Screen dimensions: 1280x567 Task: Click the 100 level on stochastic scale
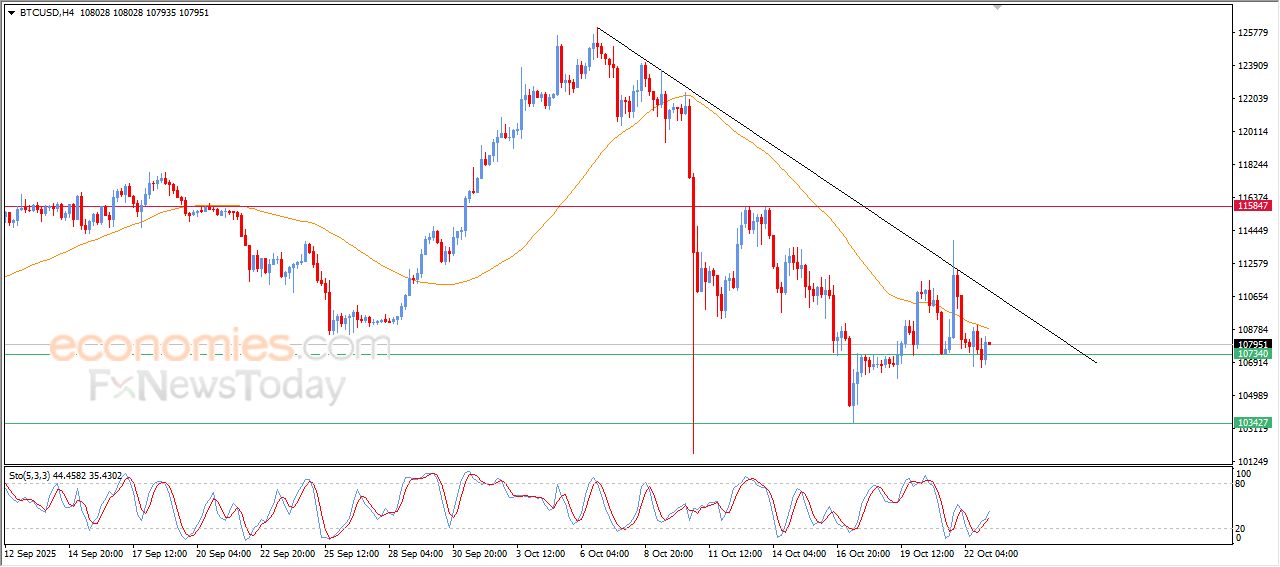(1244, 473)
